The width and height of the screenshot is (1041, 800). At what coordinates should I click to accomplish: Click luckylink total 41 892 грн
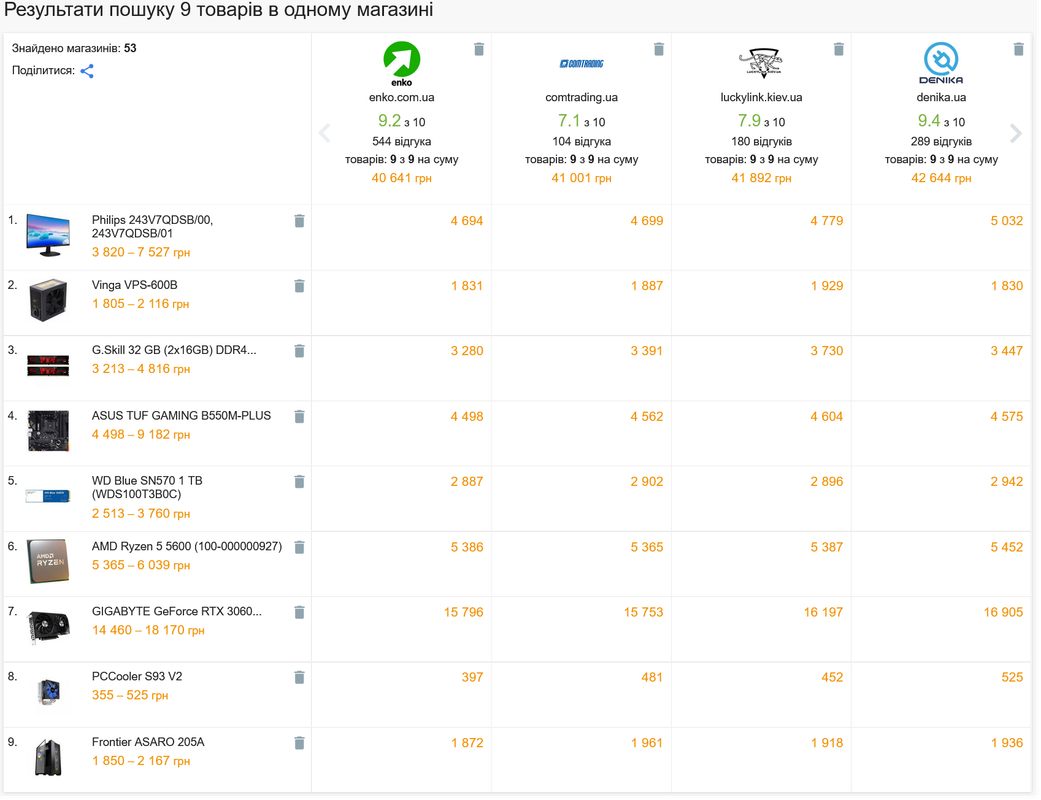tap(761, 179)
